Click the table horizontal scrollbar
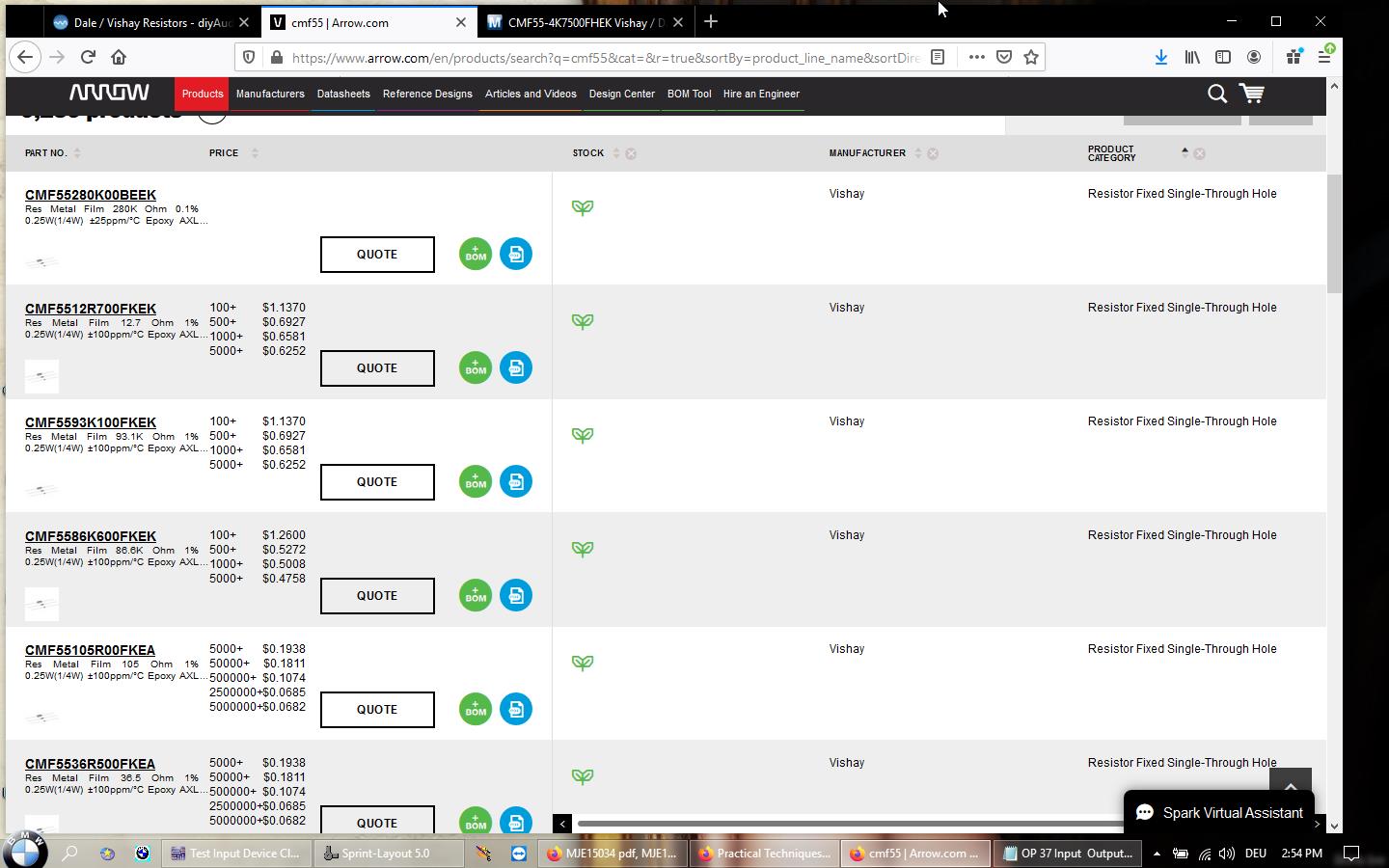 coord(849,824)
